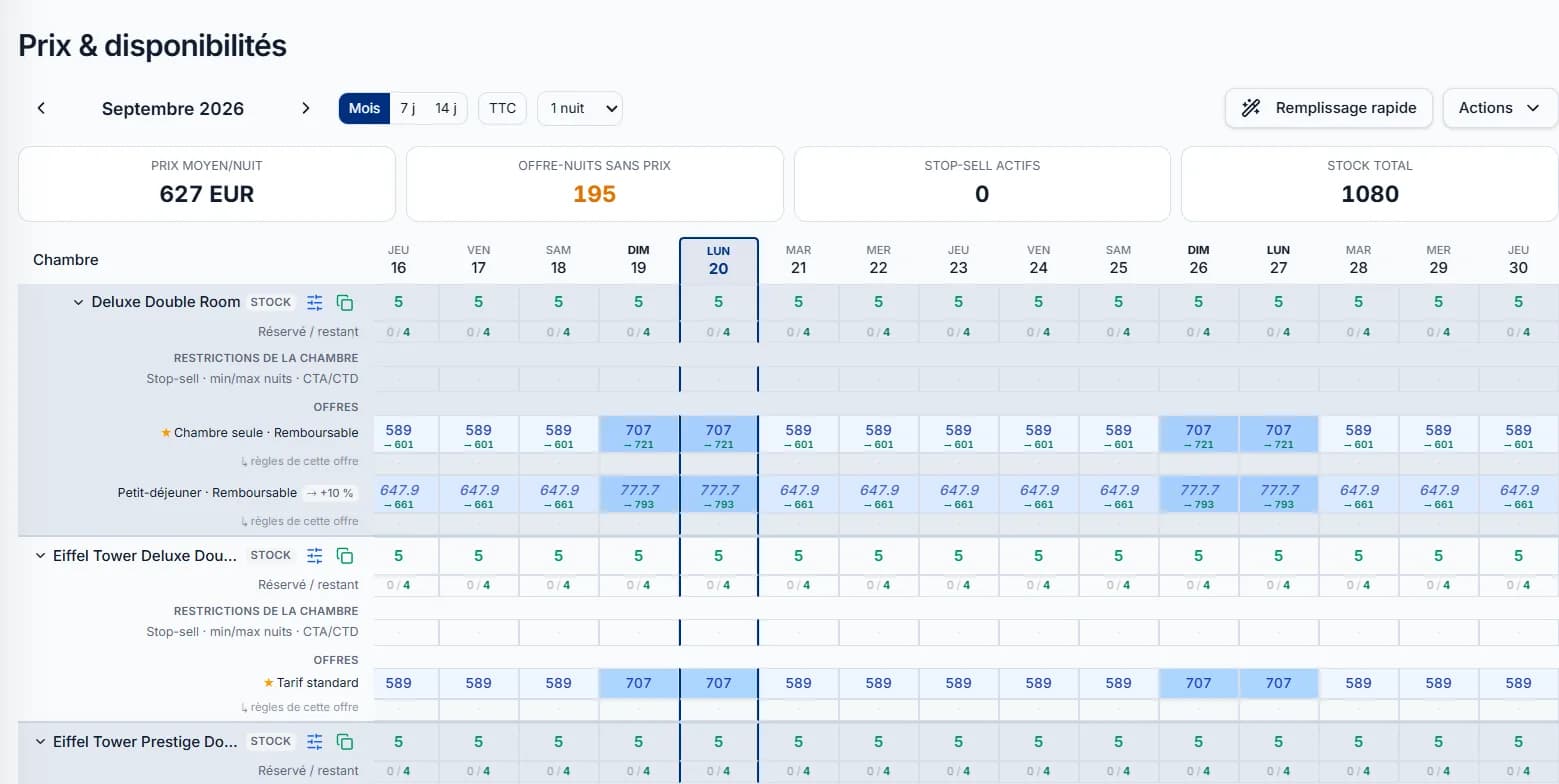
Task: Collapse the Eiffel Tower Deluxe Dou... section
Action: click(41, 555)
